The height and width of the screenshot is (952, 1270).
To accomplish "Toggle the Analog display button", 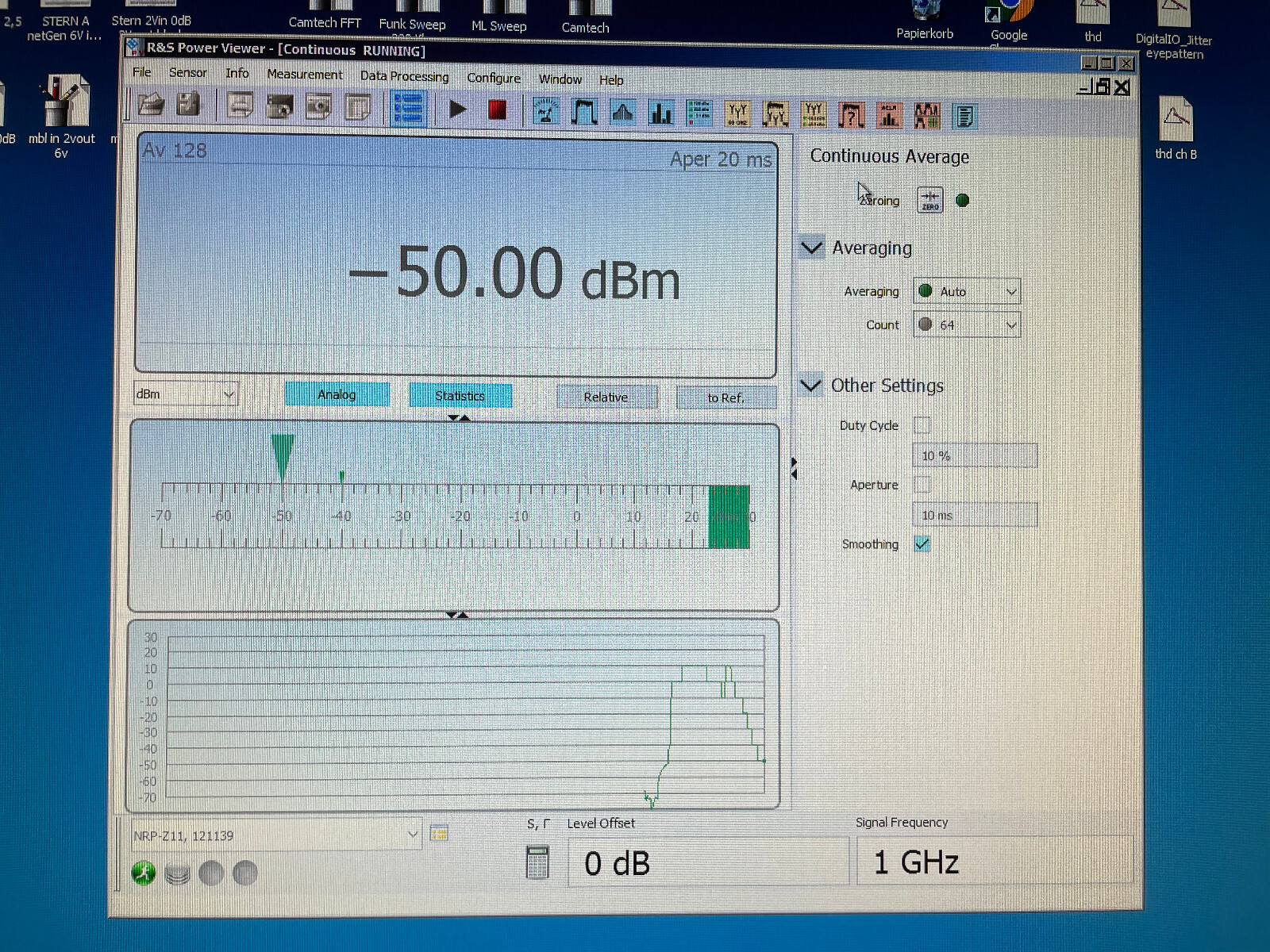I will tap(337, 394).
